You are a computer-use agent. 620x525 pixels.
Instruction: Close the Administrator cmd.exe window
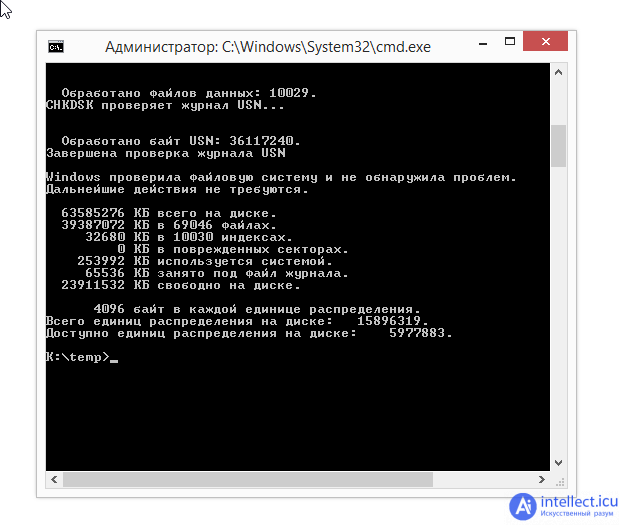(545, 41)
